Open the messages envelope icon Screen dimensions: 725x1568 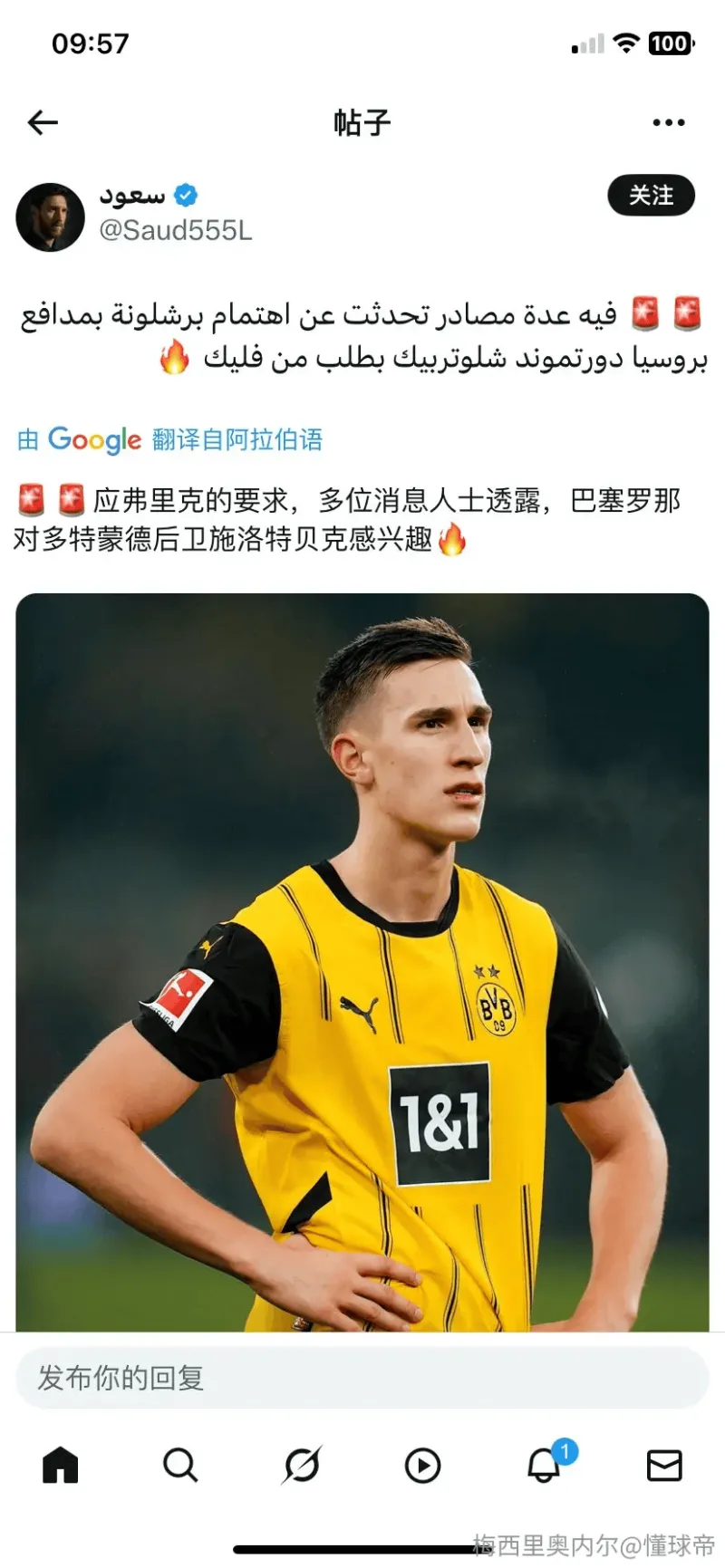[664, 1465]
